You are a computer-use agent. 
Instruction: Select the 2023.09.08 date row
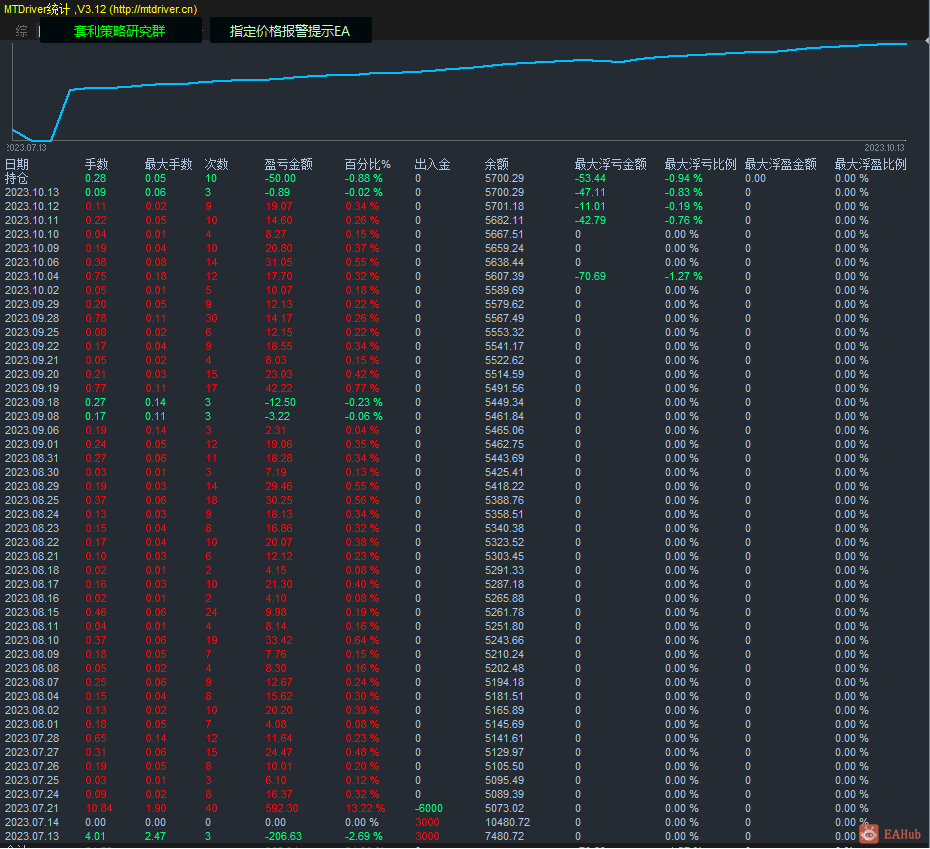click(x=32, y=416)
